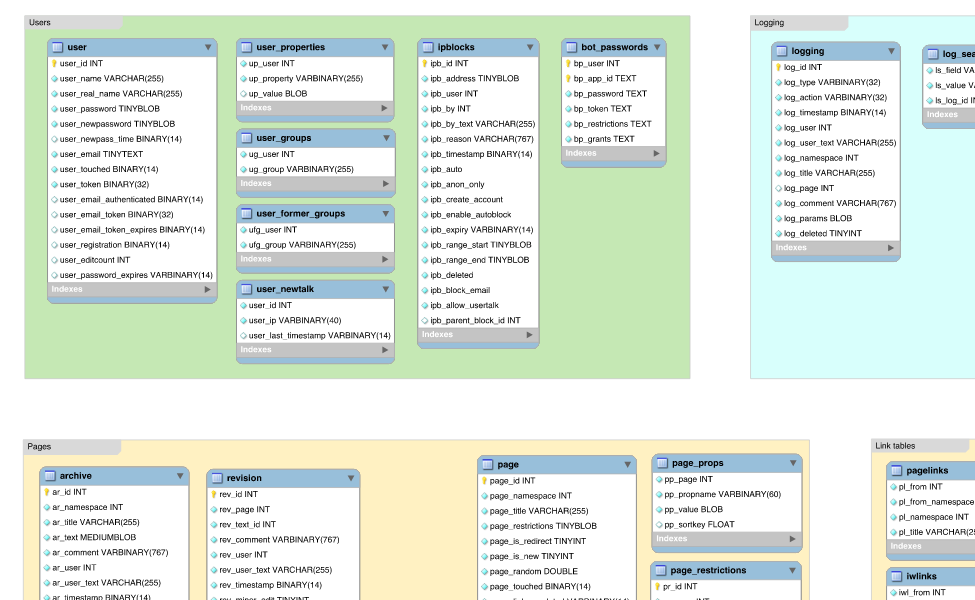
Task: Click the pagelinks table icon
Action: pos(897,471)
